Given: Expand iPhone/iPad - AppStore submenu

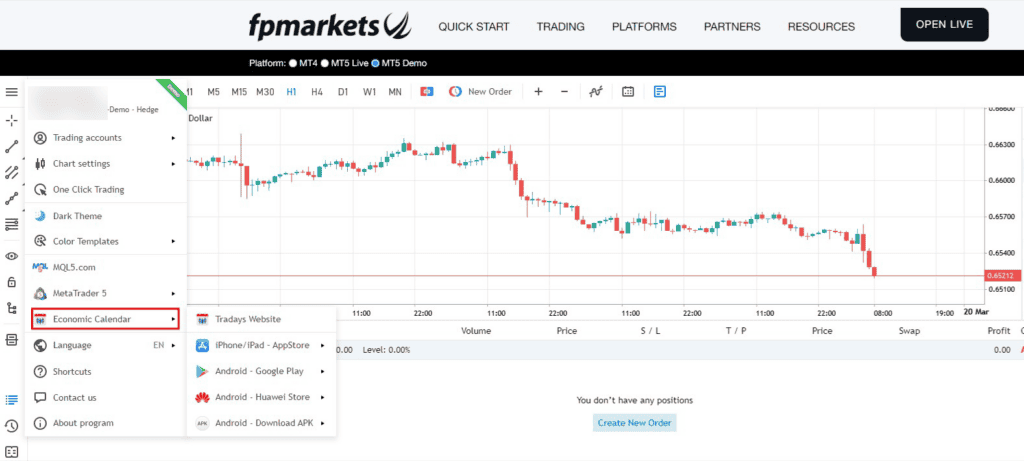Looking at the screenshot, I should [261, 345].
